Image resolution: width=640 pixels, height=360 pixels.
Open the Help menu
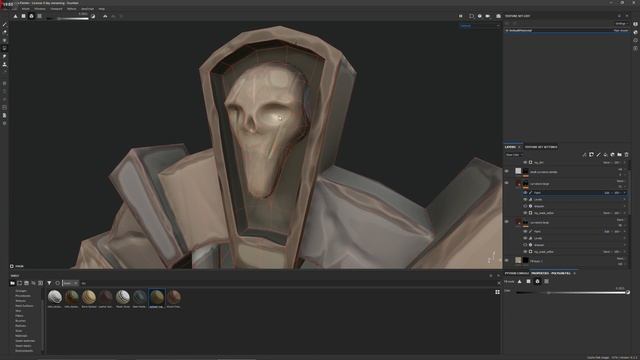coord(102,9)
